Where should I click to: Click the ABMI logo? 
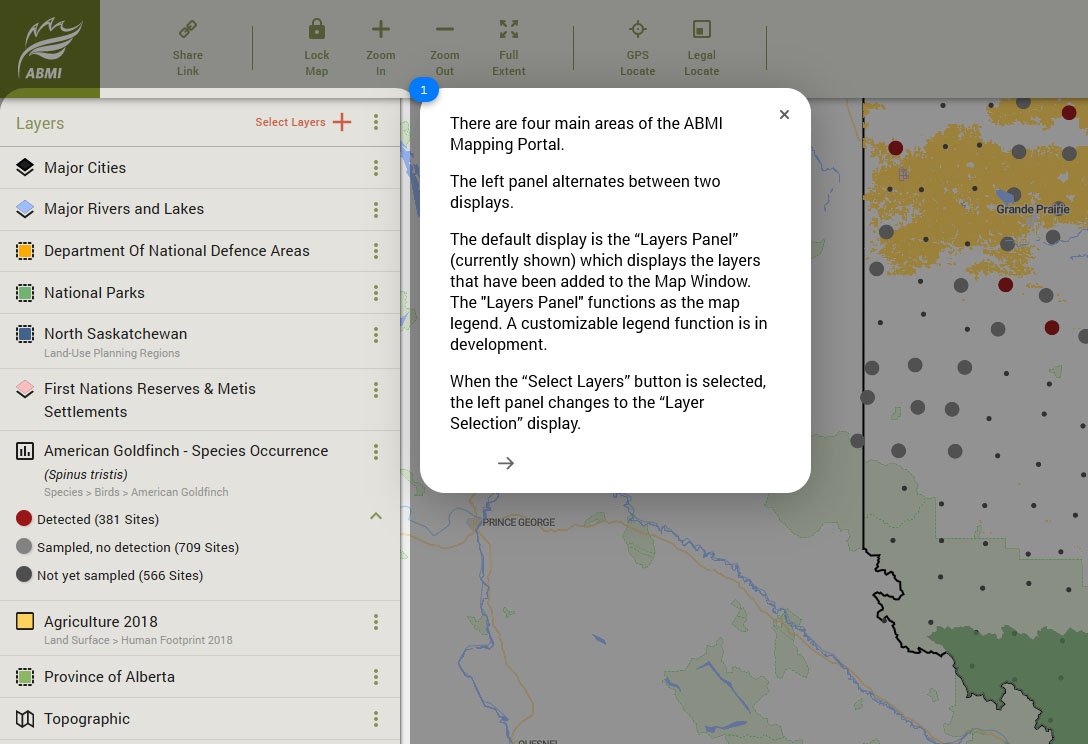(x=49, y=49)
